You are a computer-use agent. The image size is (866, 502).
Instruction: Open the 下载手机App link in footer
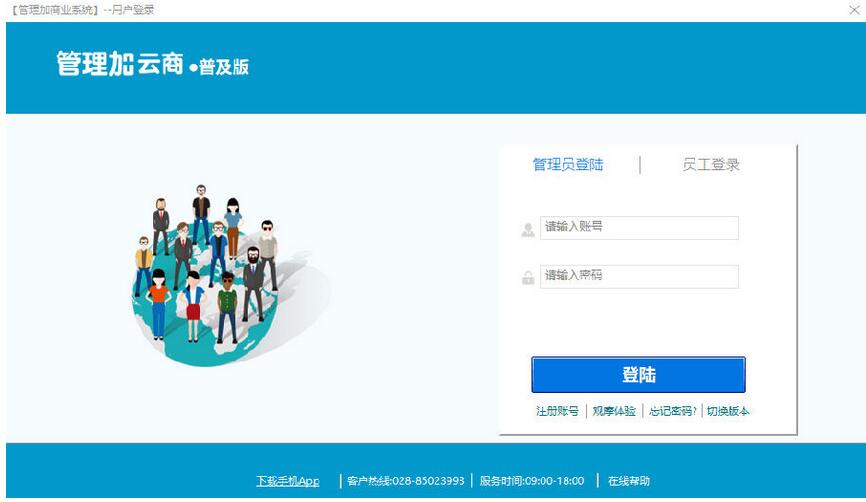coord(288,481)
